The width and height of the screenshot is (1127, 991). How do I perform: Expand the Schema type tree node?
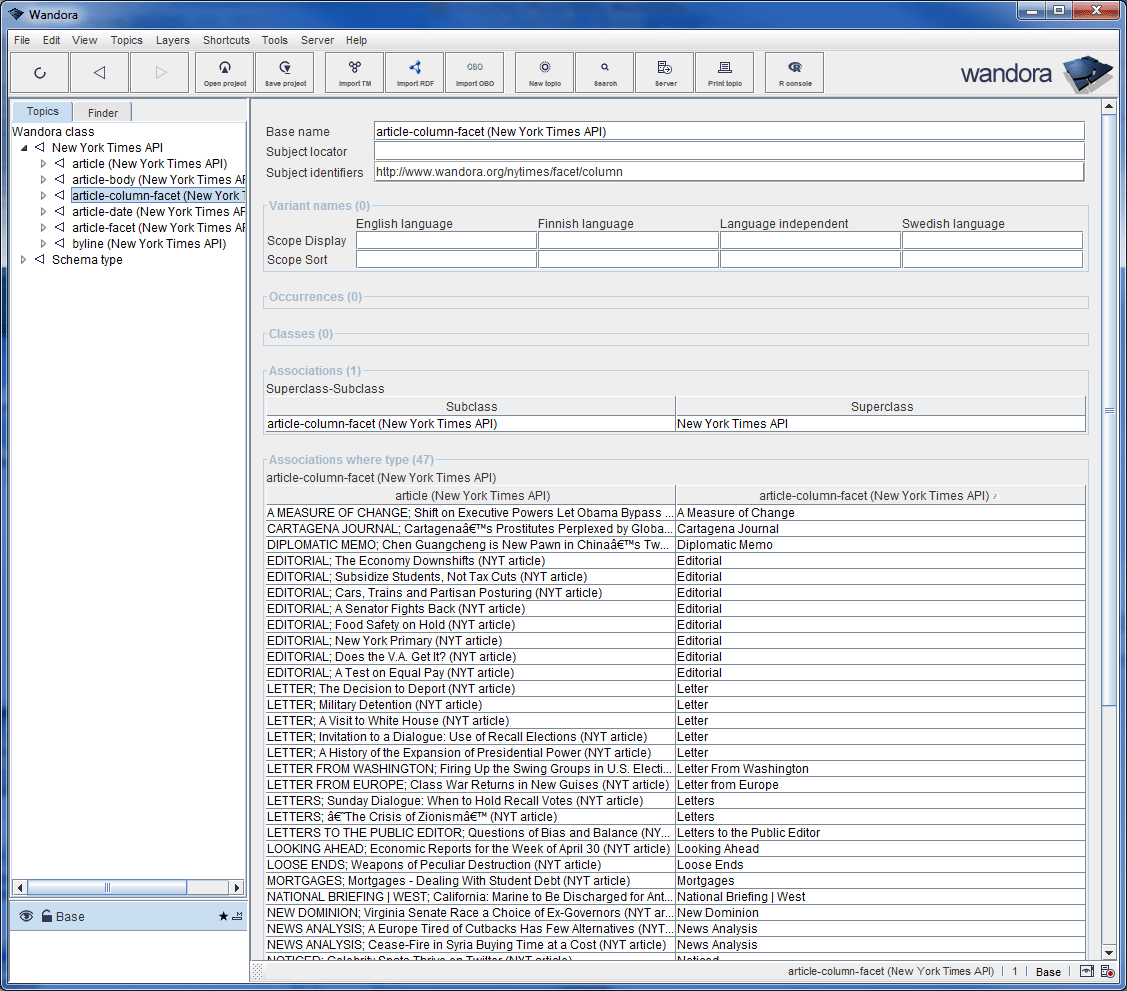coord(24,260)
